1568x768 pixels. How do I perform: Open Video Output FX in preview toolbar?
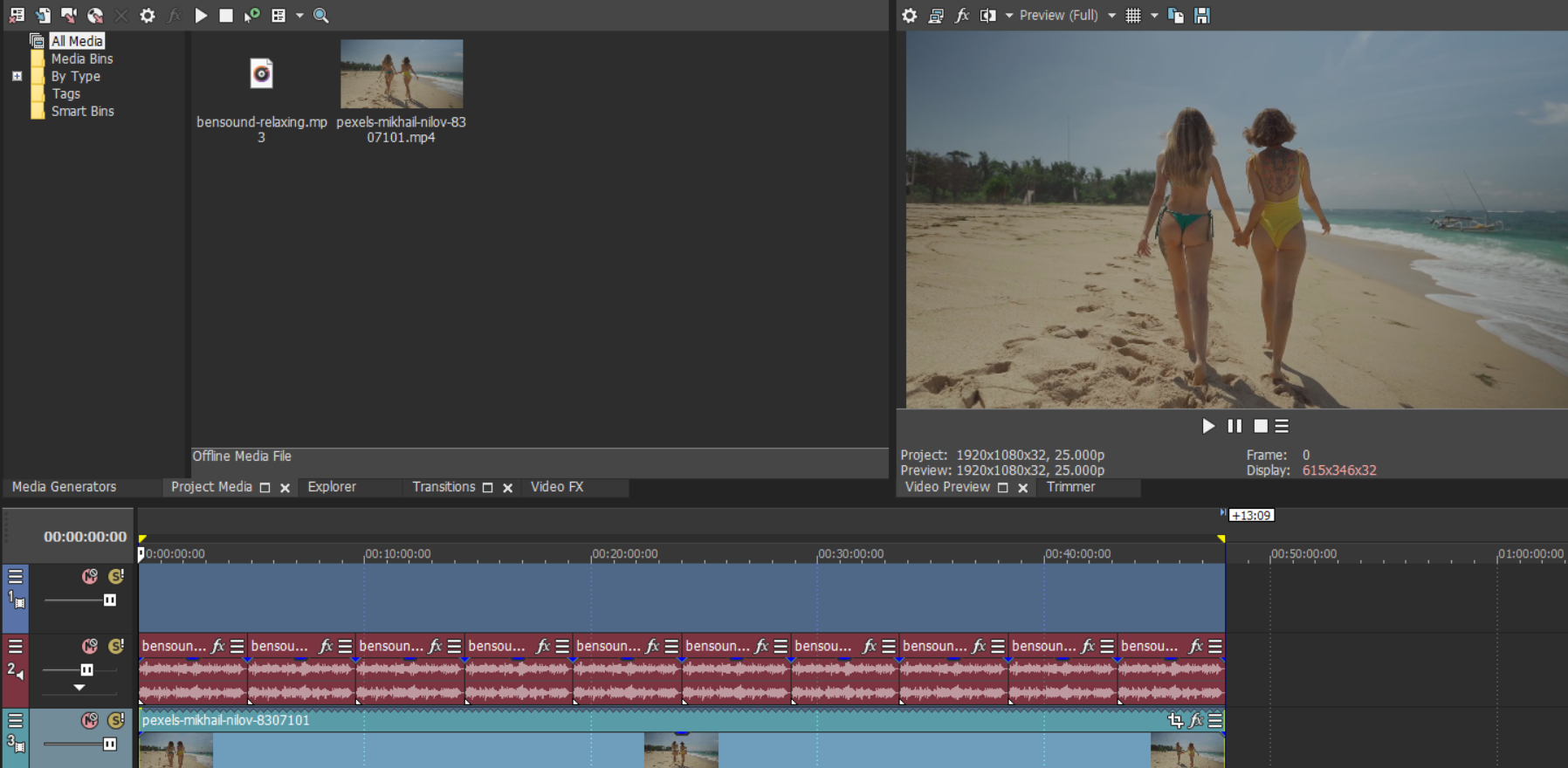[962, 15]
